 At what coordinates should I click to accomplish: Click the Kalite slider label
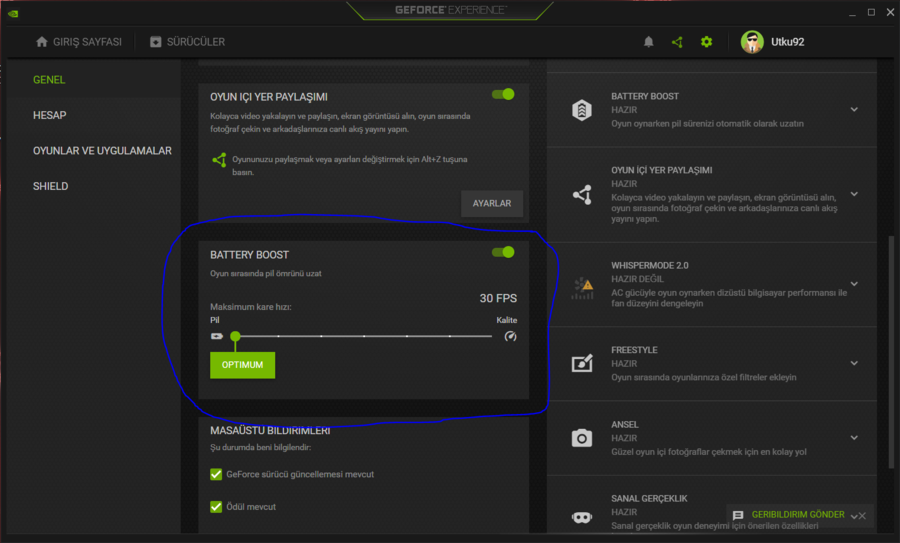pyautogui.click(x=507, y=320)
